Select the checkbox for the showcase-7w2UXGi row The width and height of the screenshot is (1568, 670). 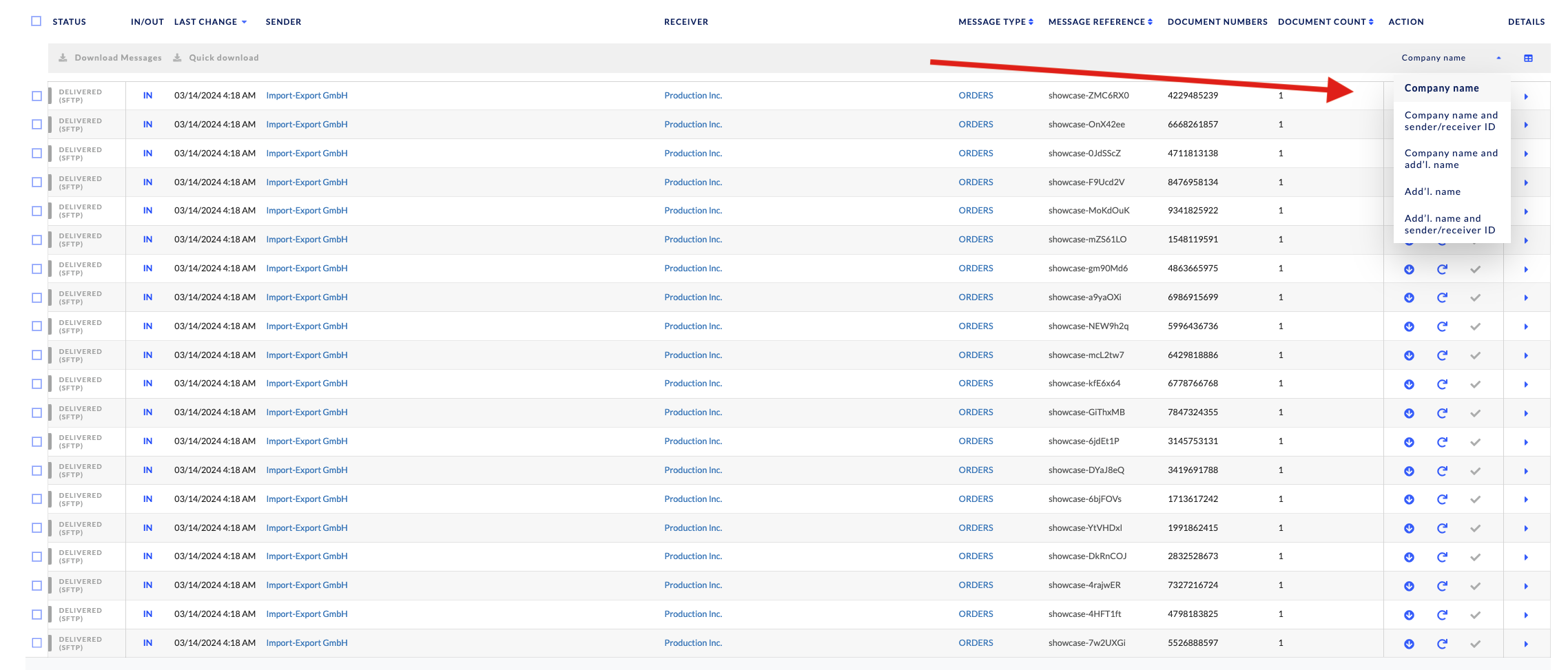pos(37,643)
